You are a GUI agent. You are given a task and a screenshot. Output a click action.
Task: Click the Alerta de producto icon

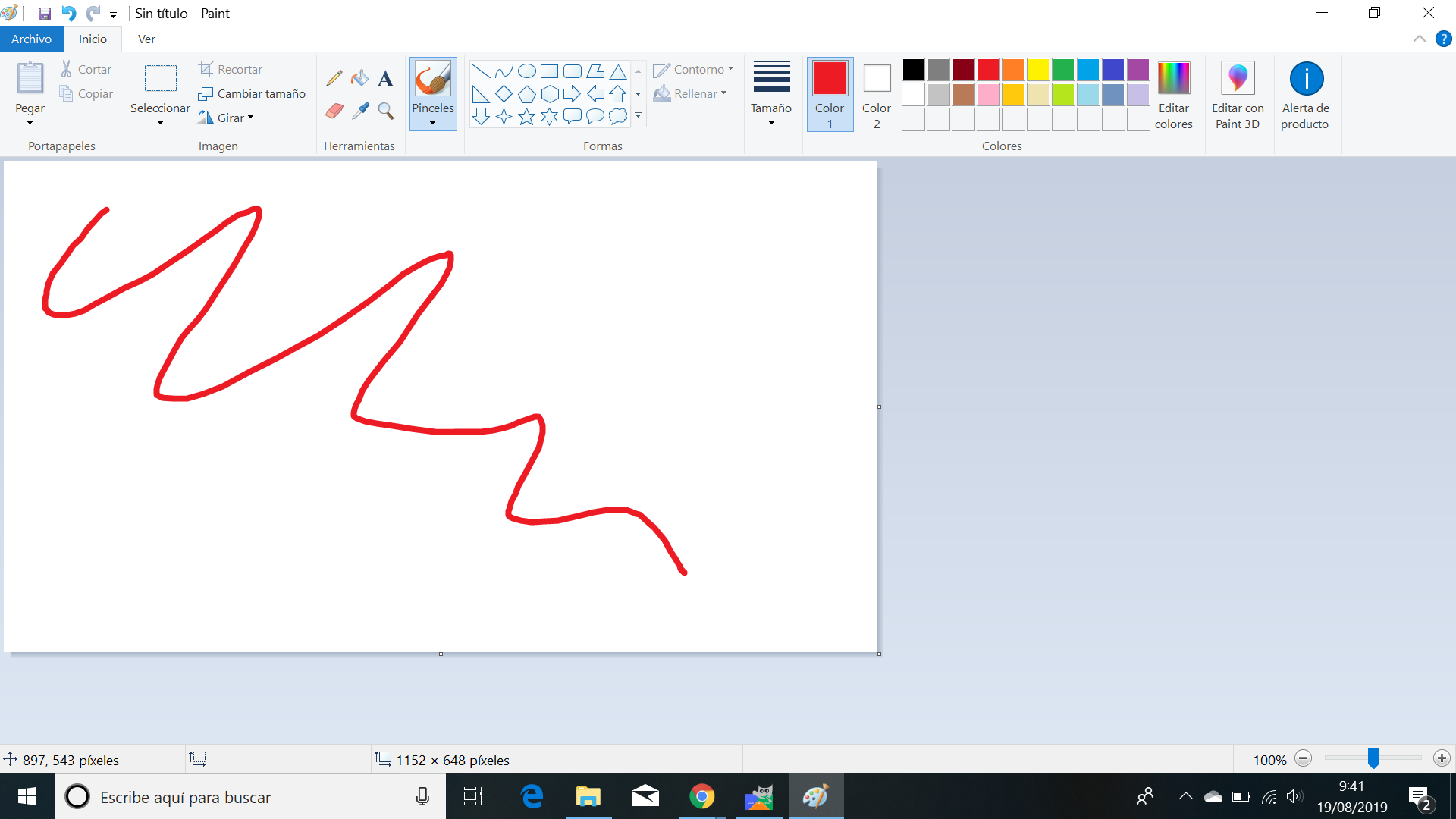(x=1306, y=94)
